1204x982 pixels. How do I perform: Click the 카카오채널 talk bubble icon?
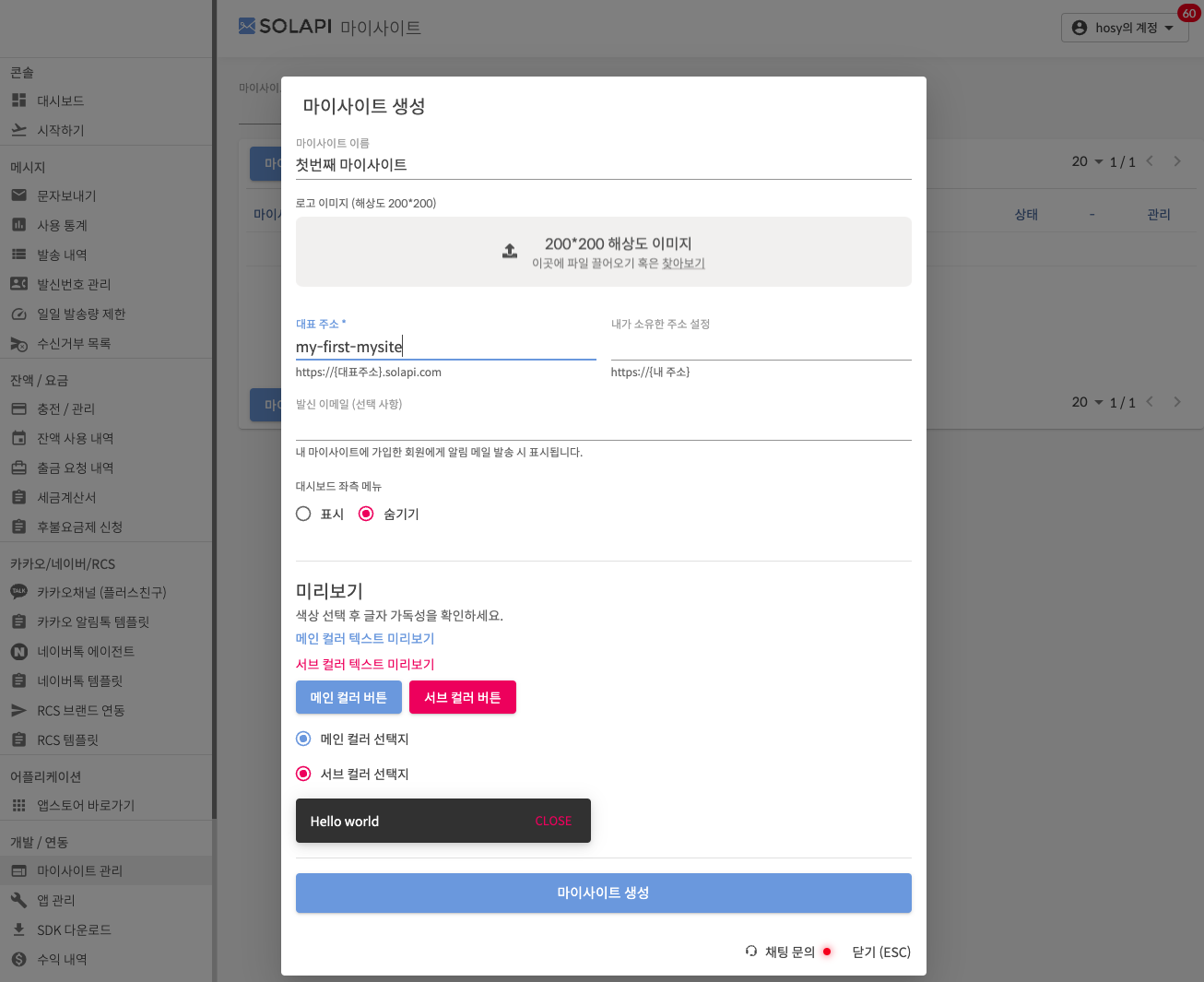[x=18, y=592]
